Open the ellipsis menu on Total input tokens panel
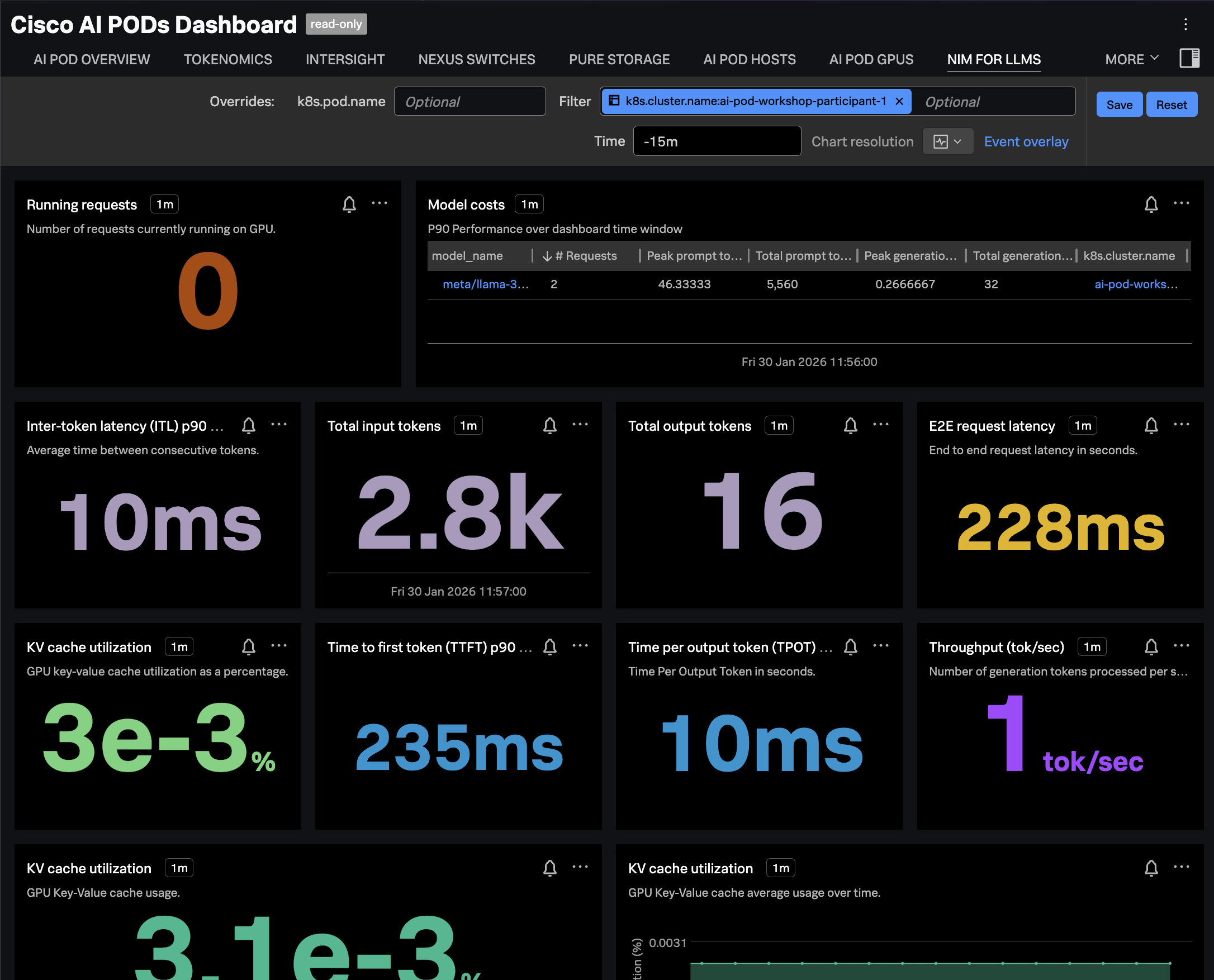1214x980 pixels. pos(581,425)
